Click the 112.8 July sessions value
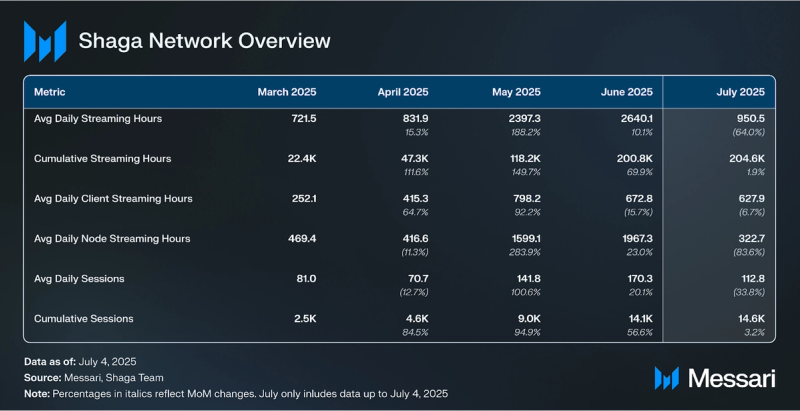This screenshot has height=411, width=800. click(x=752, y=279)
